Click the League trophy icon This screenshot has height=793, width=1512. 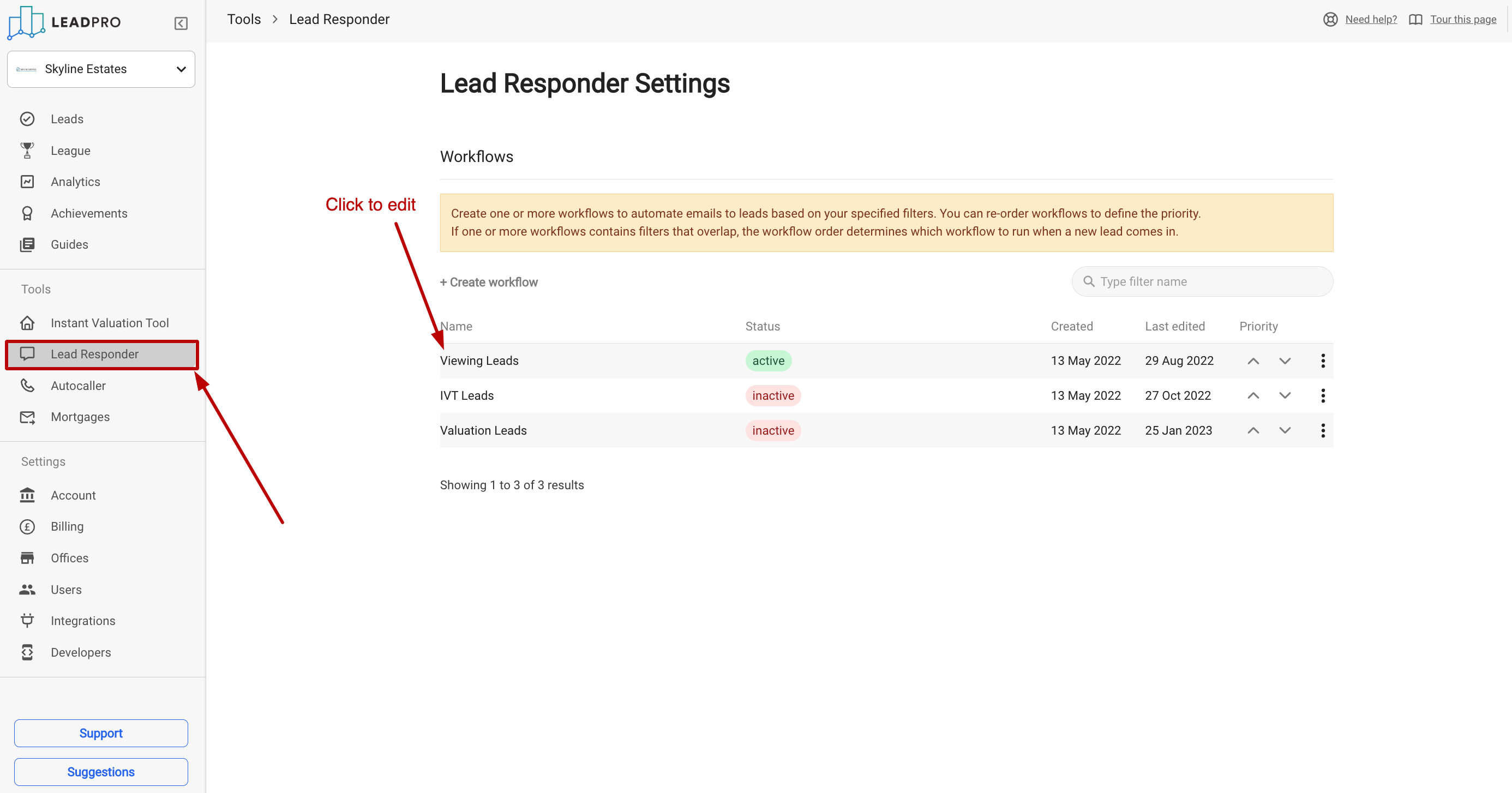tap(27, 151)
